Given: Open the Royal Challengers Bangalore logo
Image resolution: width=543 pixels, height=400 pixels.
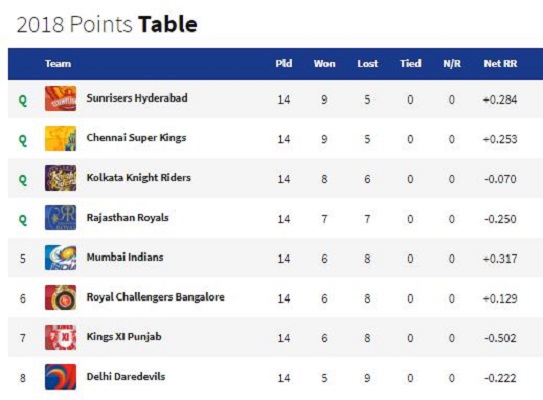Looking at the screenshot, I should coord(60,297).
